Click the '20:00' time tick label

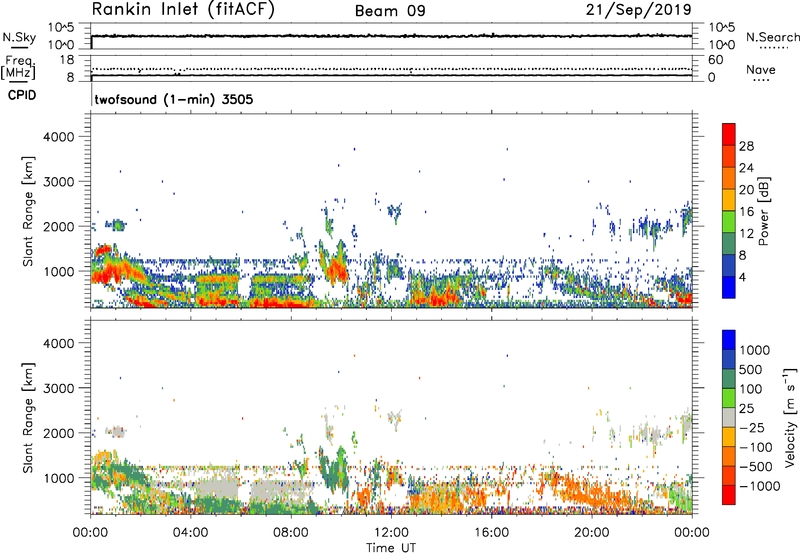[x=592, y=533]
